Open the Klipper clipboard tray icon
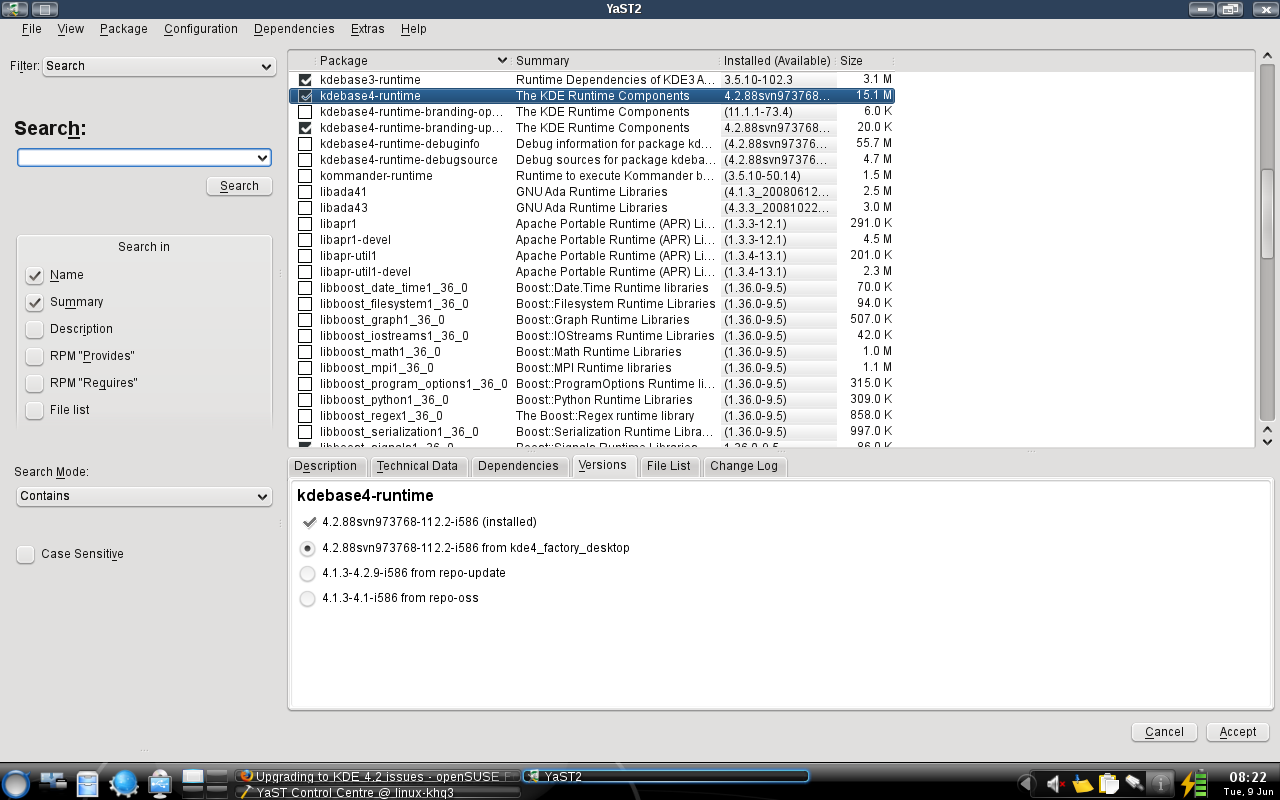Screen dimensions: 1280x800 [x=1108, y=784]
